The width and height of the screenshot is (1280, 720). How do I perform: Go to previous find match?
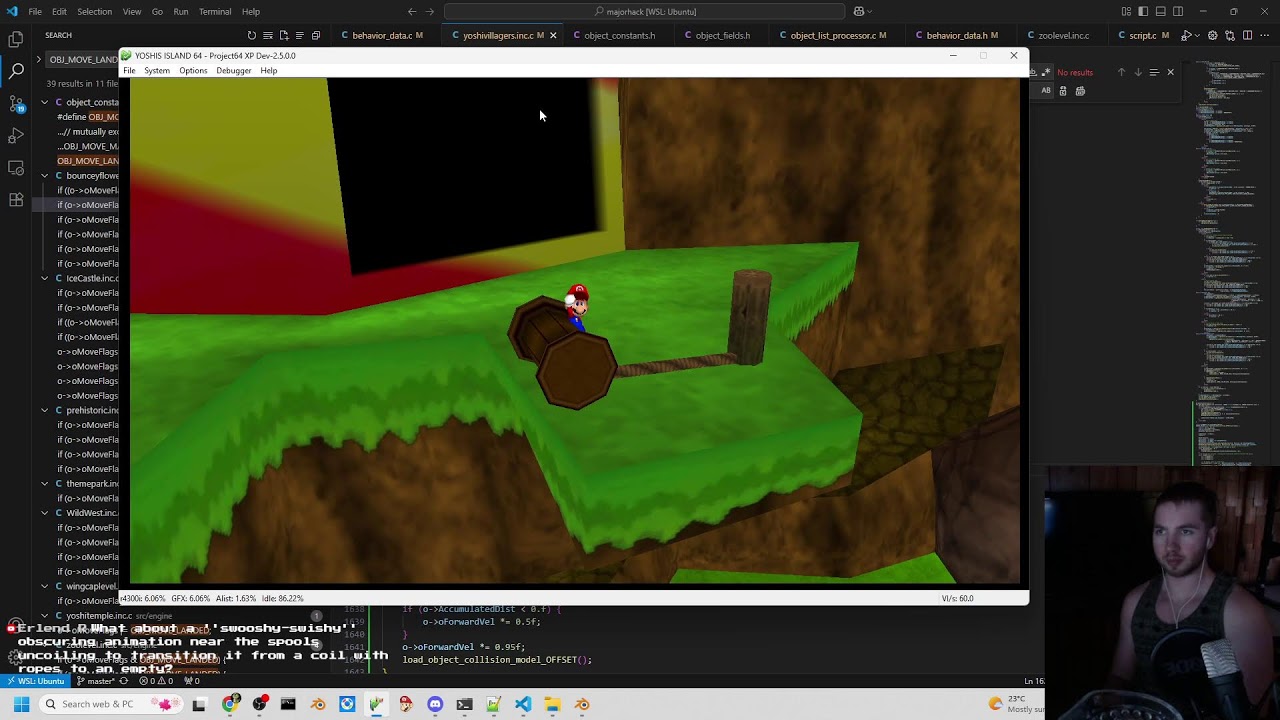pos(1121,72)
